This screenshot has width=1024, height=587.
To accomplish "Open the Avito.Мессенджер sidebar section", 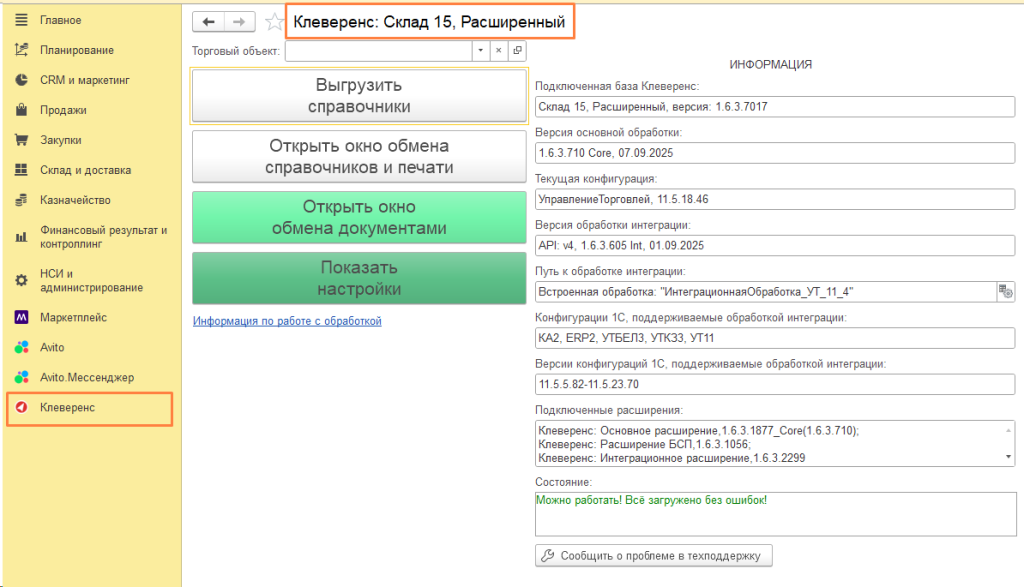I will point(86,378).
